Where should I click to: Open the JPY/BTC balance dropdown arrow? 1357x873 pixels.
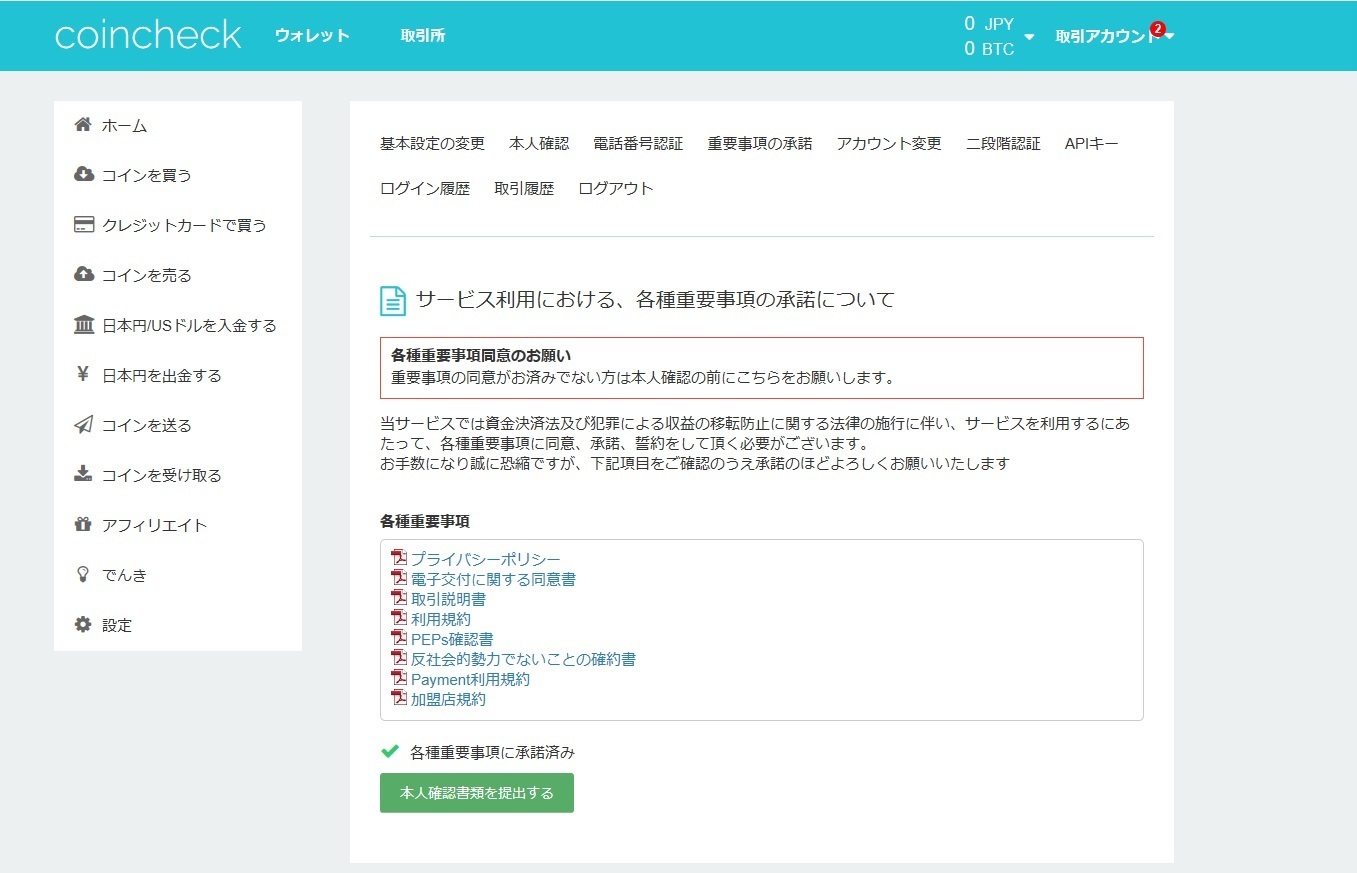(1030, 37)
